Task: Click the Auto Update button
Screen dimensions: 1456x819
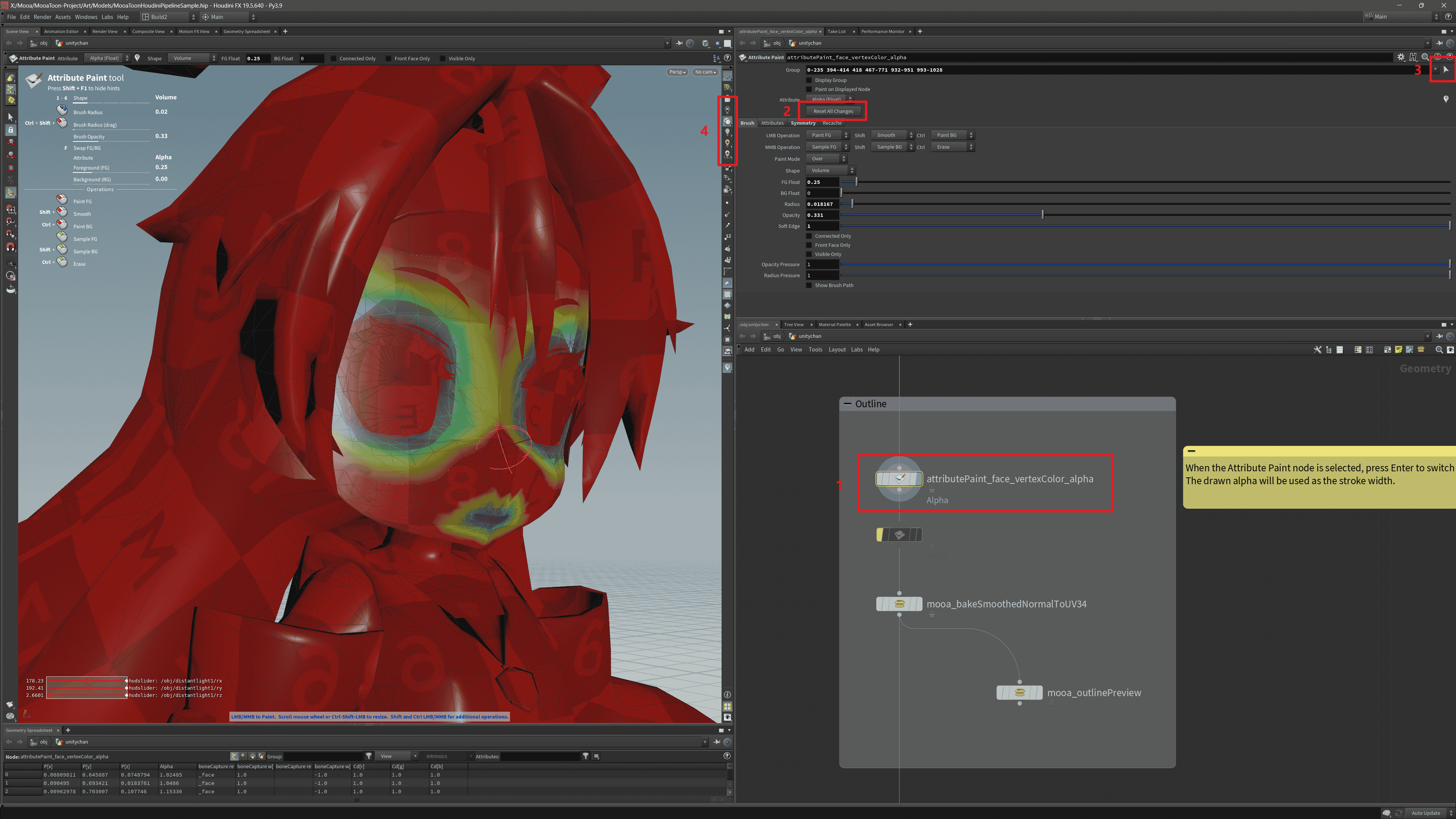Action: click(1426, 813)
